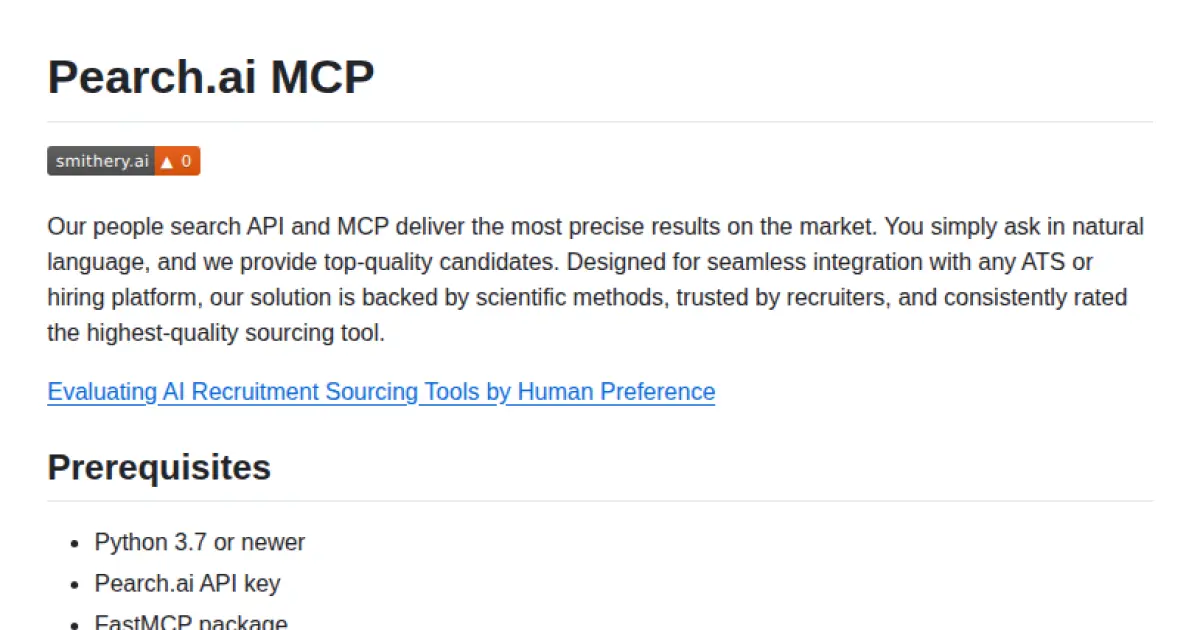Click the bullet before Pearch.ai API key
This screenshot has width=1200, height=630.
coord(74,584)
